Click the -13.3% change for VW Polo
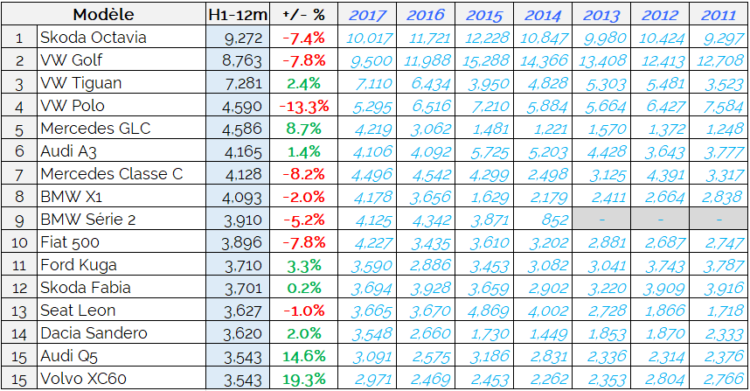Image resolution: width=750 pixels, height=391 pixels. coord(303,106)
